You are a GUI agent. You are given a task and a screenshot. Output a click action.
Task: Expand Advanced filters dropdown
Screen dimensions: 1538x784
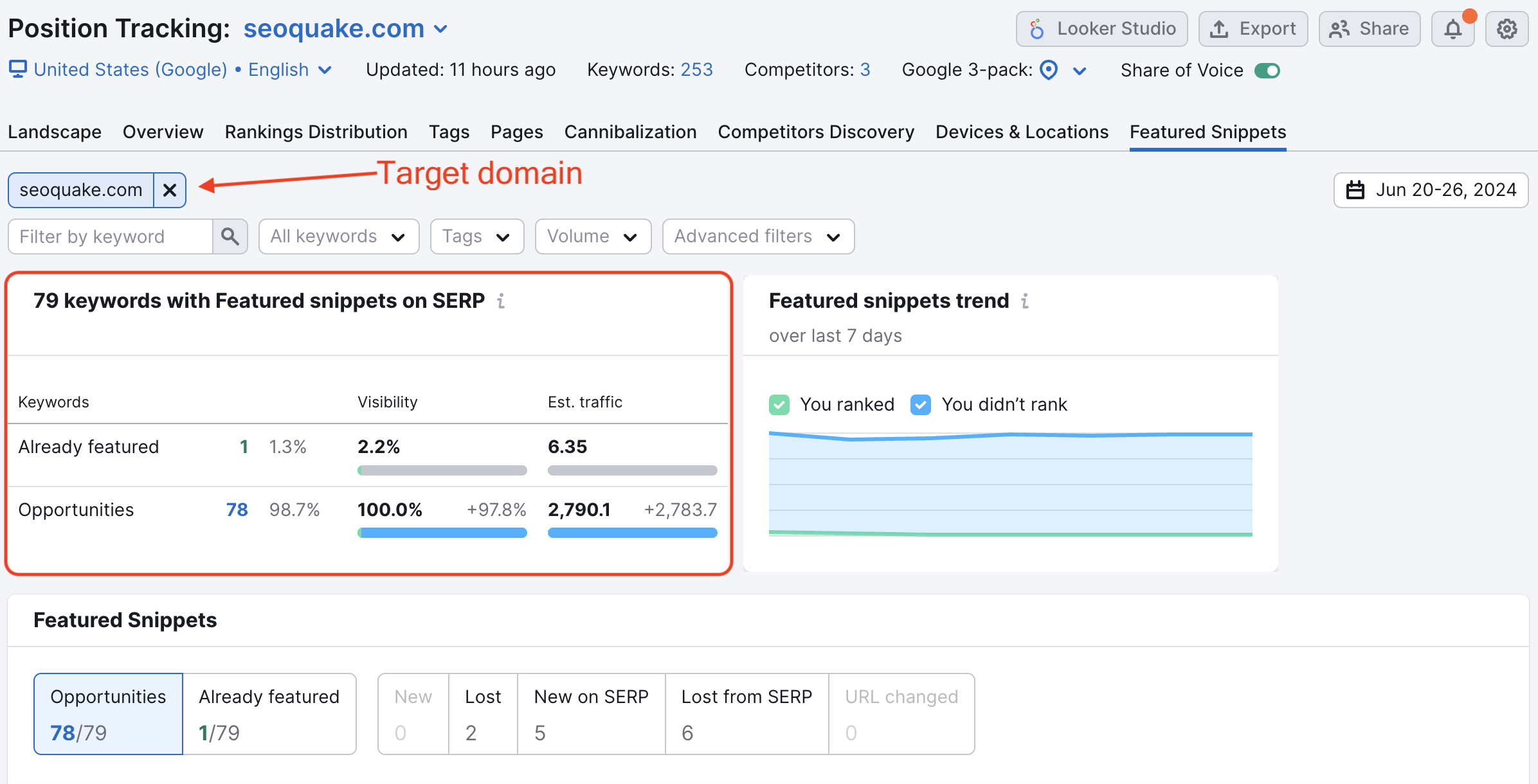pos(758,236)
